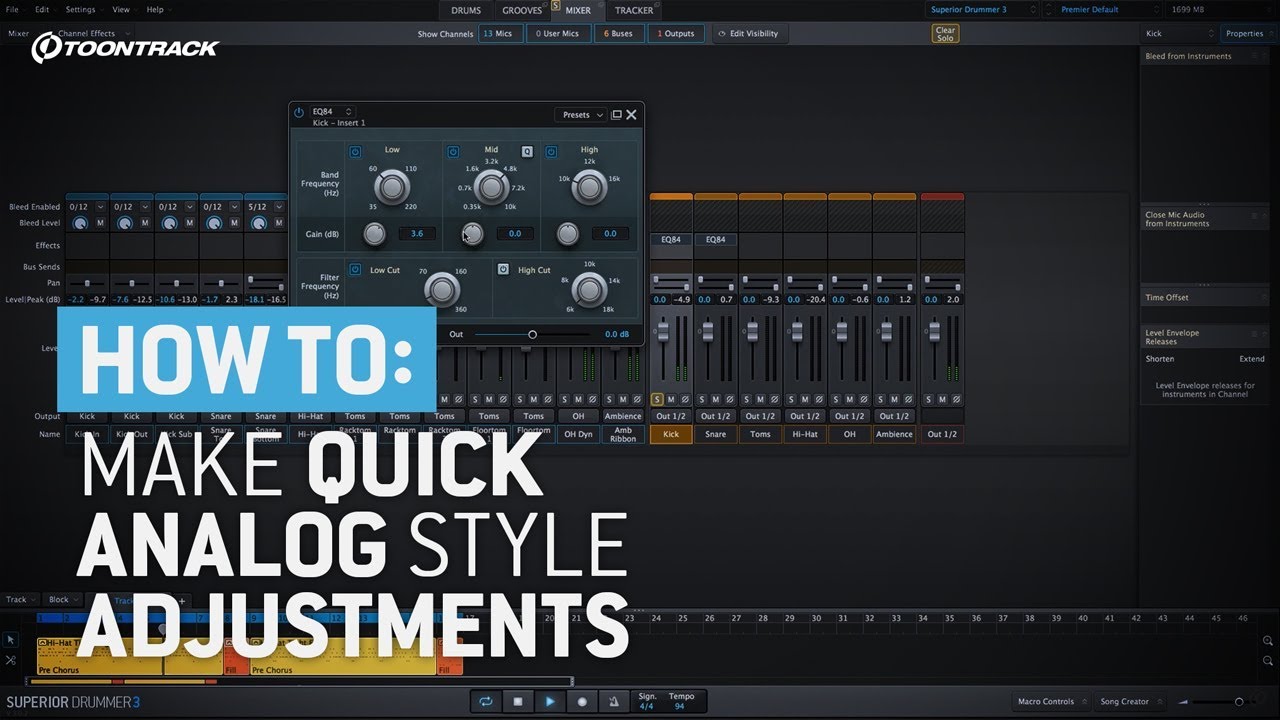Toggle the first mic channel mute M button
This screenshot has width=1280, height=720.
101,223
